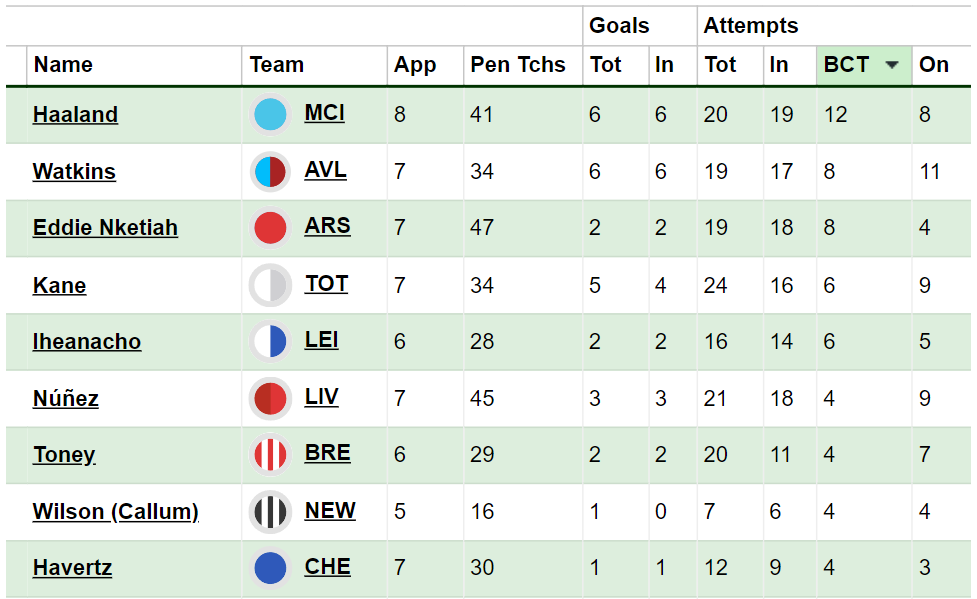Open the MCI team link
977x599 pixels.
(x=325, y=113)
